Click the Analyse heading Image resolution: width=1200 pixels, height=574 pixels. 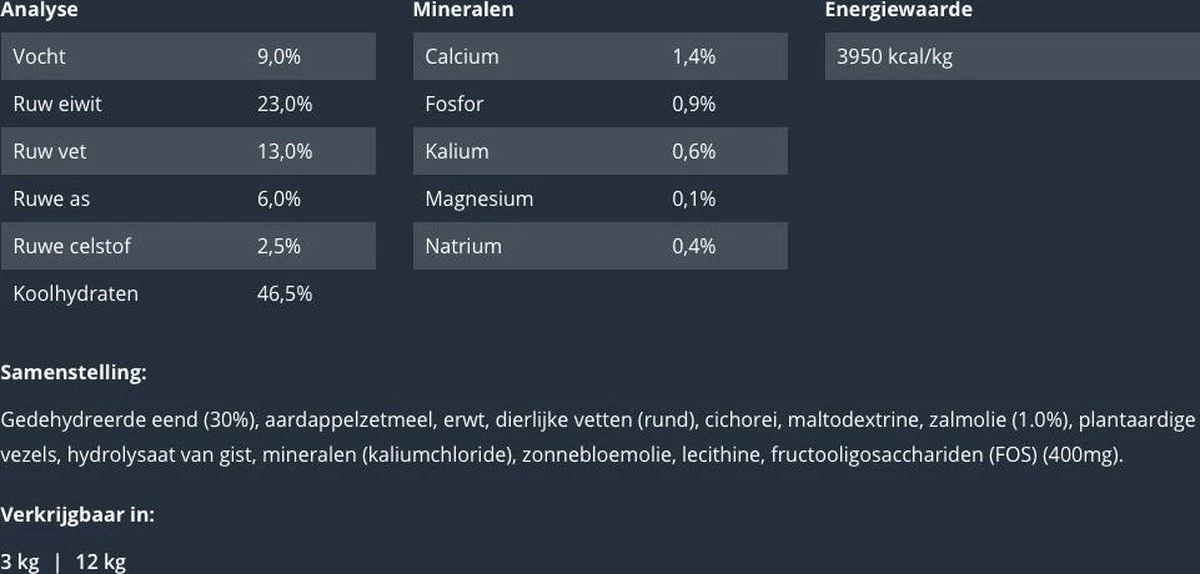(40, 10)
